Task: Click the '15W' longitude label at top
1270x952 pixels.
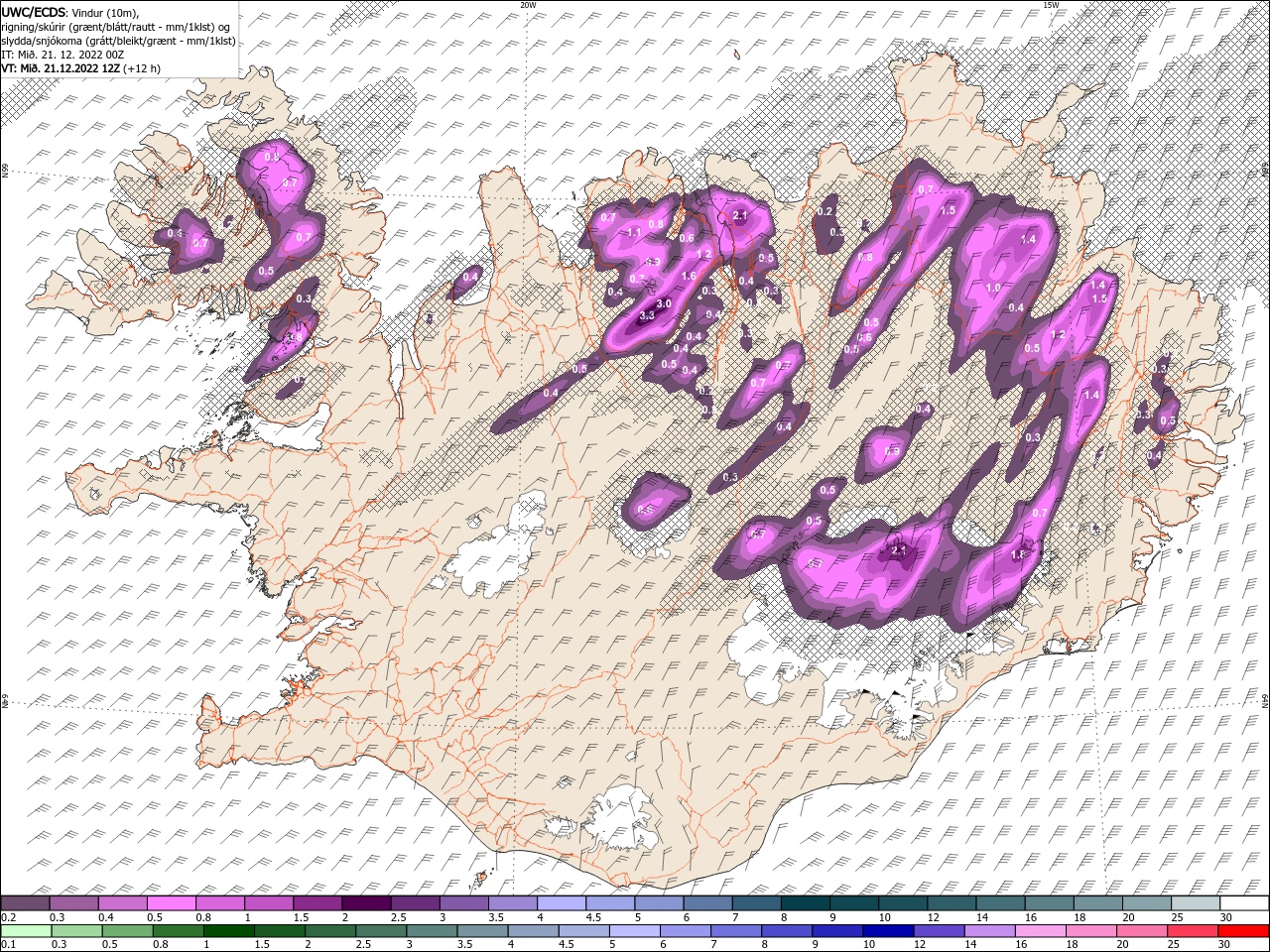Action: (x=1051, y=5)
